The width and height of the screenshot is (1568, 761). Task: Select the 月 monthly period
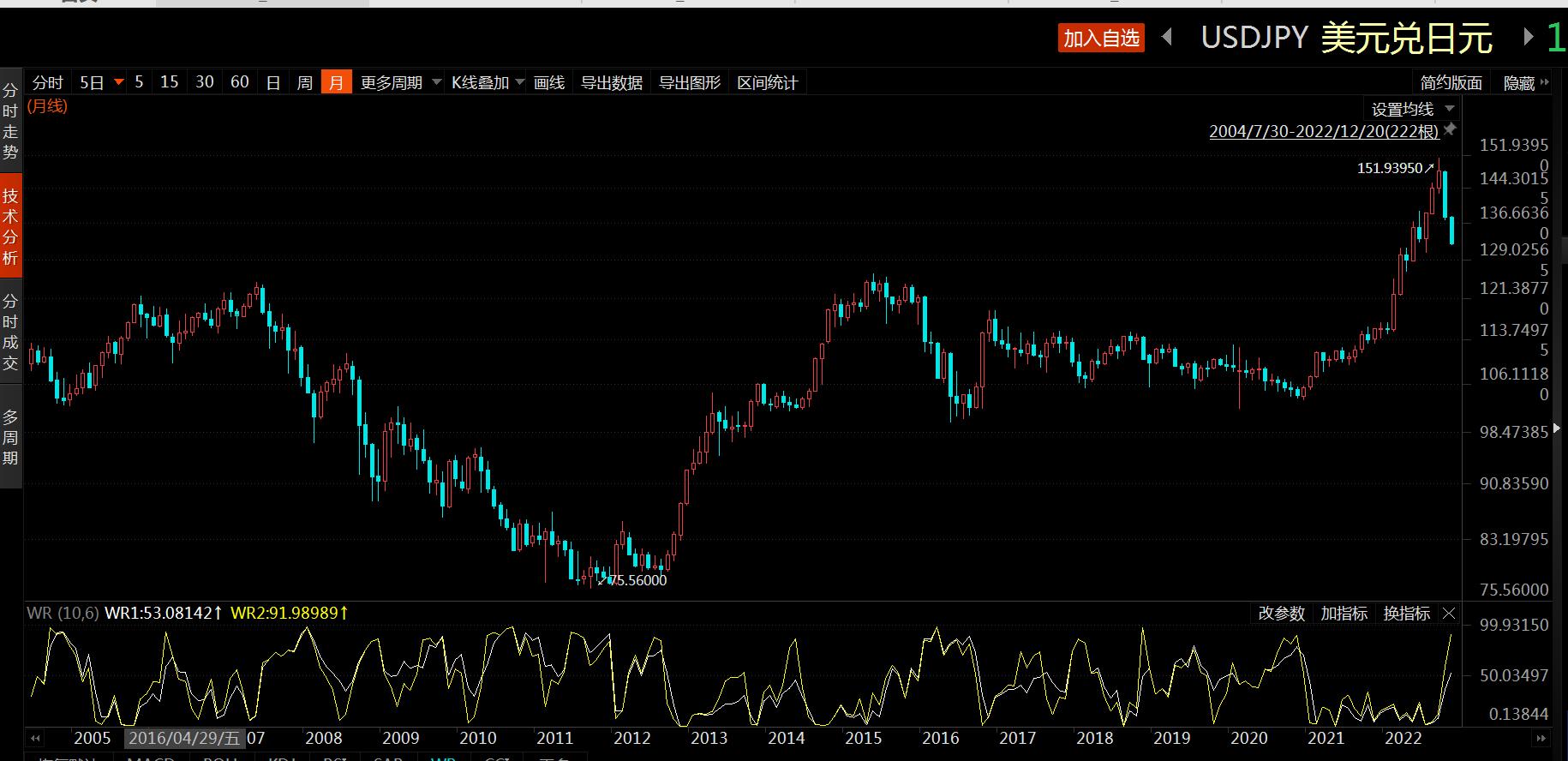[336, 82]
